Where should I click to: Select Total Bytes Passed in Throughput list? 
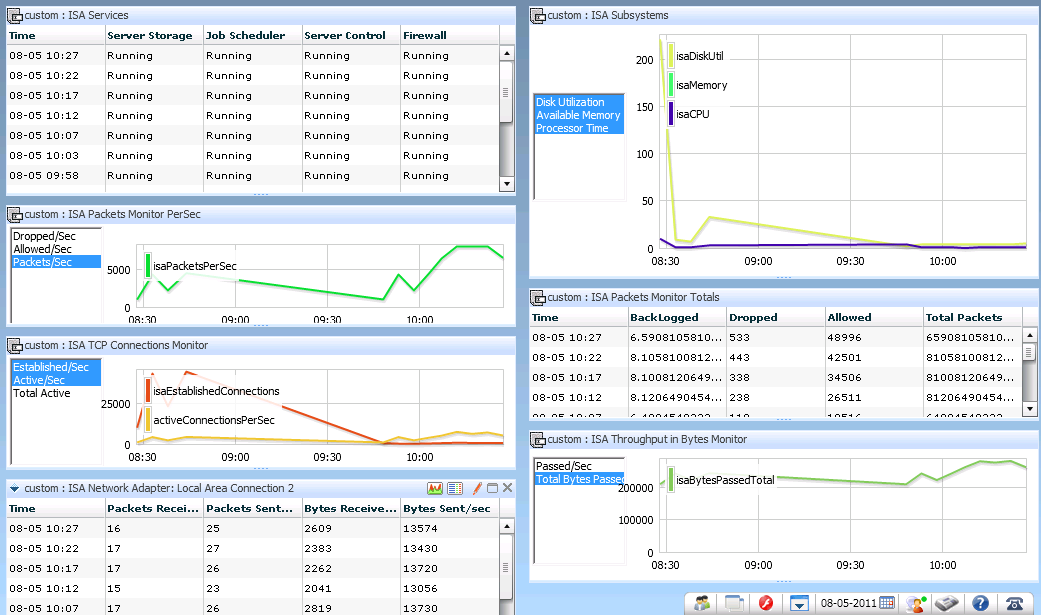click(580, 479)
